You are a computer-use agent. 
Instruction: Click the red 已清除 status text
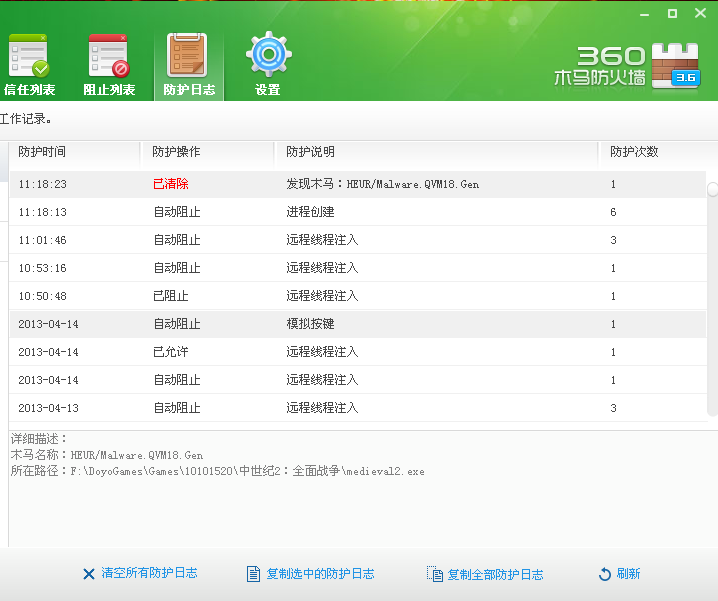(x=171, y=184)
